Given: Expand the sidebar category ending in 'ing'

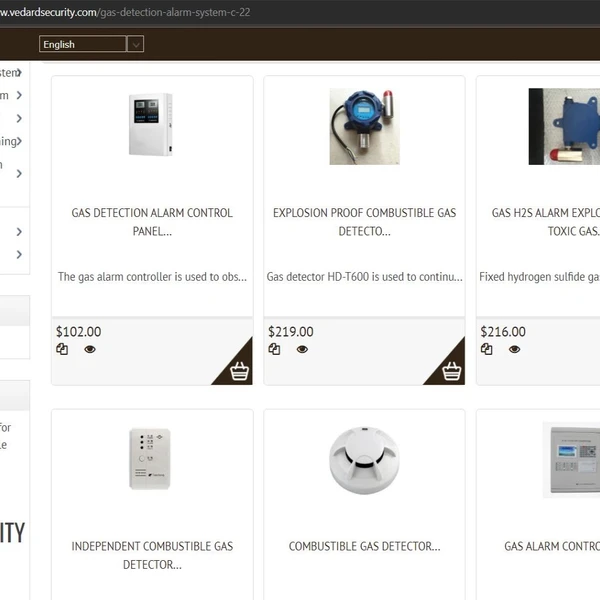Looking at the screenshot, I should click(x=19, y=141).
